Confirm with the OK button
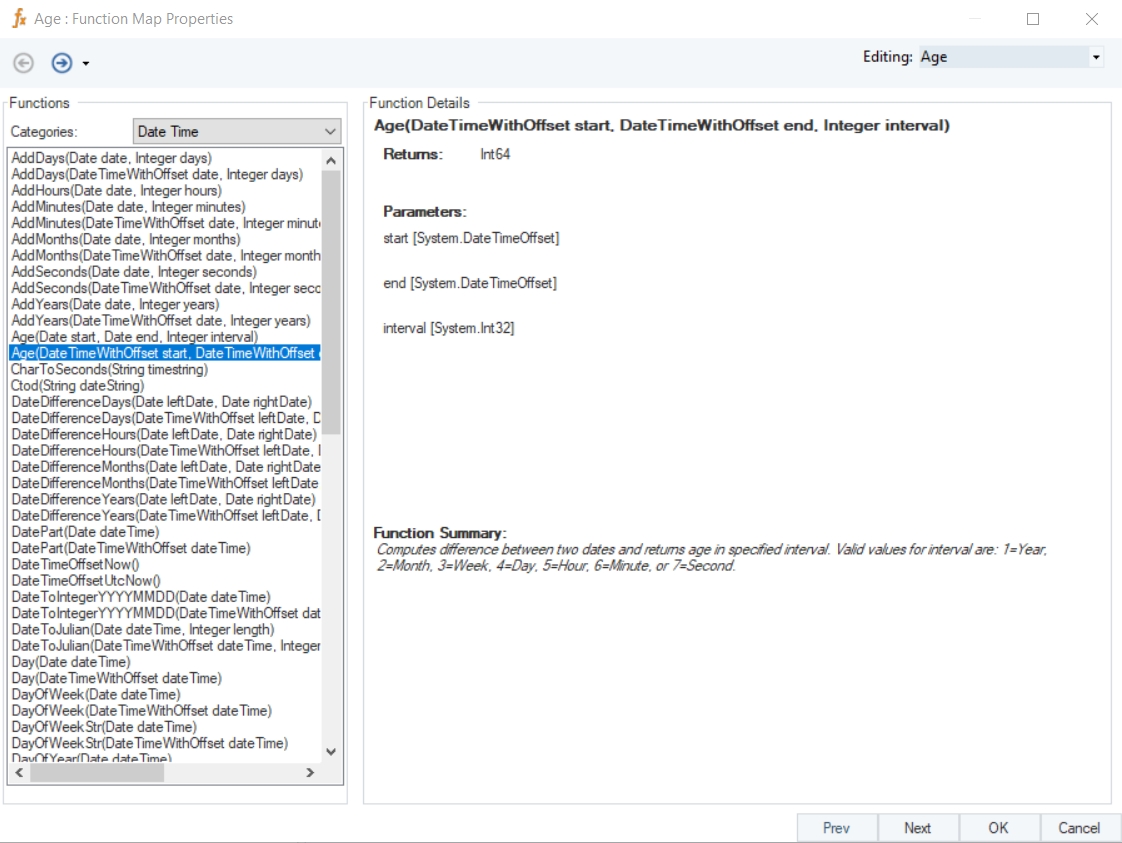Viewport: 1122px width, 843px height. (x=998, y=828)
